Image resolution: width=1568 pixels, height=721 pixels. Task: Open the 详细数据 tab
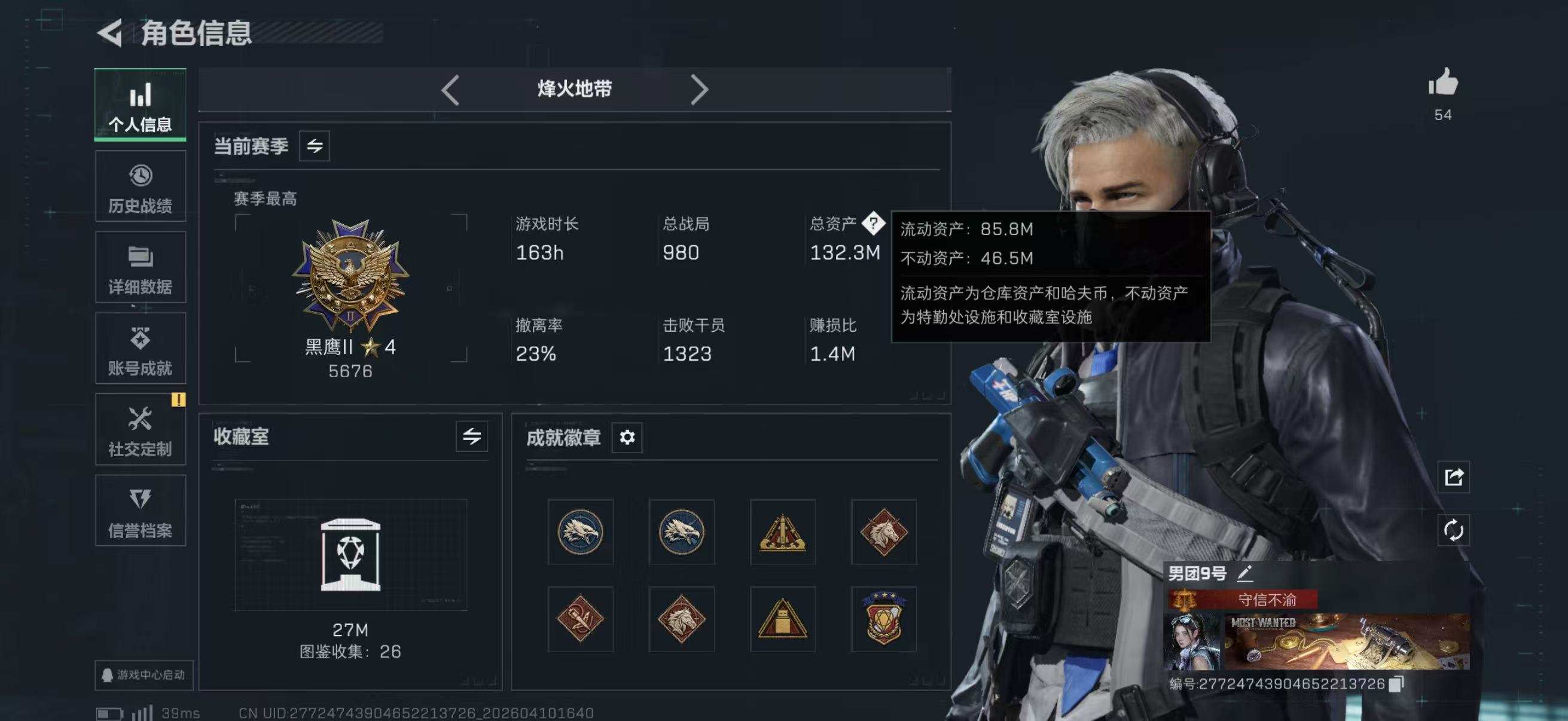tap(140, 267)
